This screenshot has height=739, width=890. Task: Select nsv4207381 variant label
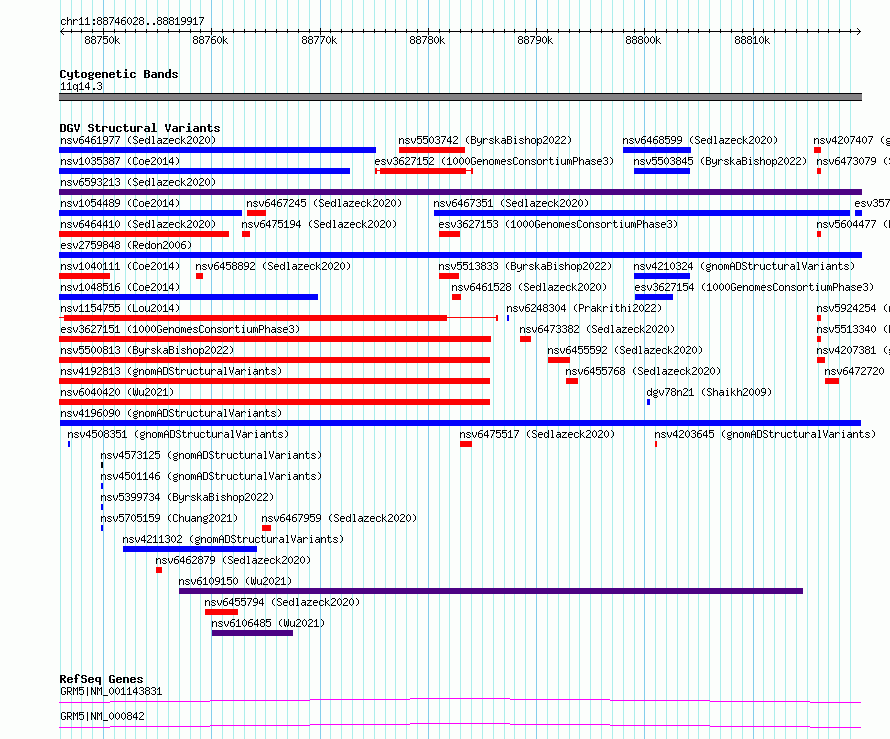click(853, 350)
